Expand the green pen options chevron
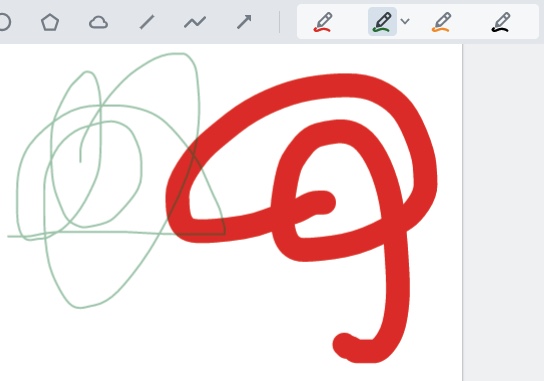The height and width of the screenshot is (381, 544). (405, 22)
